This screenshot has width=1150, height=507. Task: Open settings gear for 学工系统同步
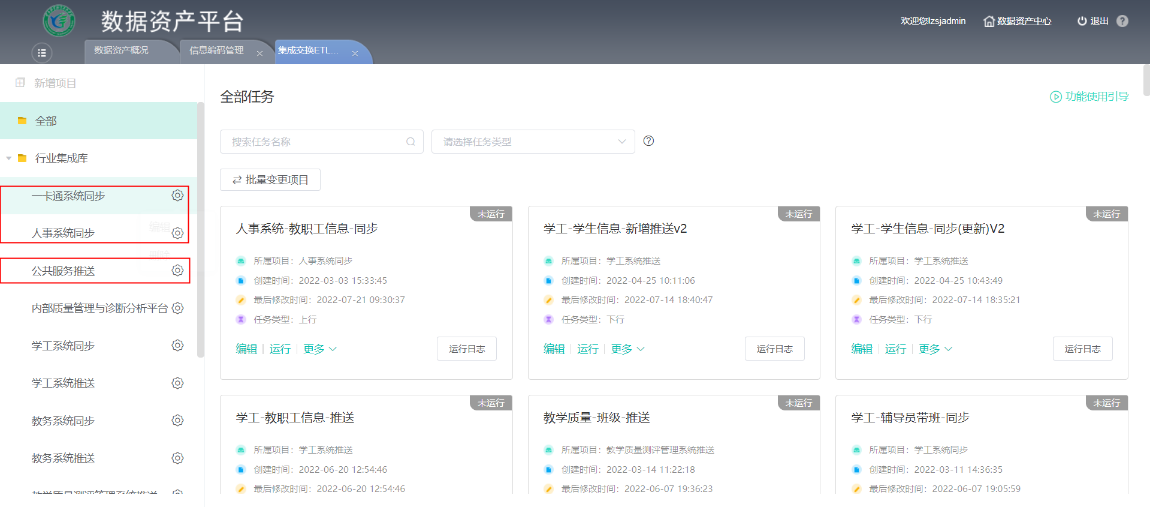[177, 345]
